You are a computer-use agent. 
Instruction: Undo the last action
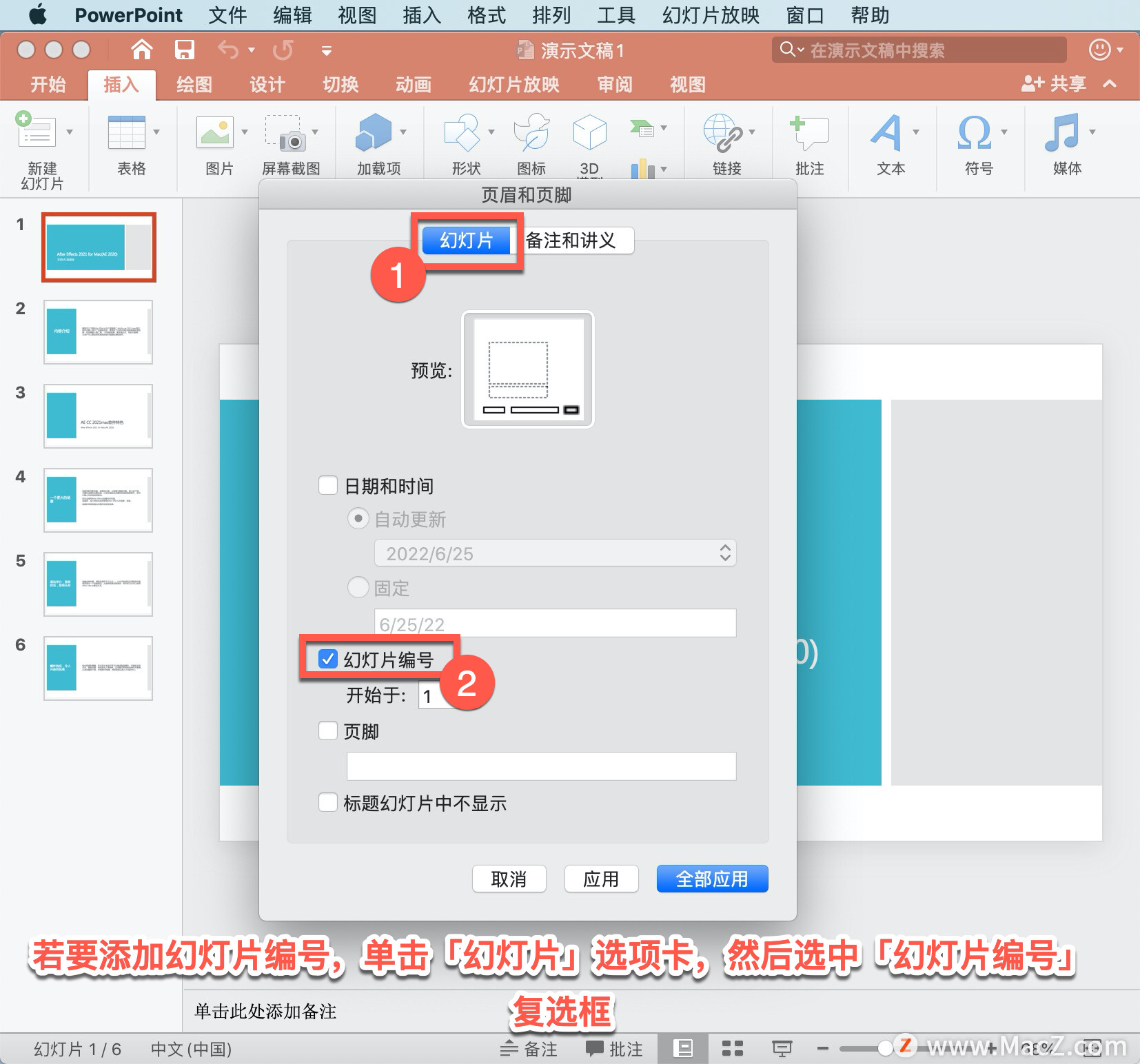tap(228, 50)
